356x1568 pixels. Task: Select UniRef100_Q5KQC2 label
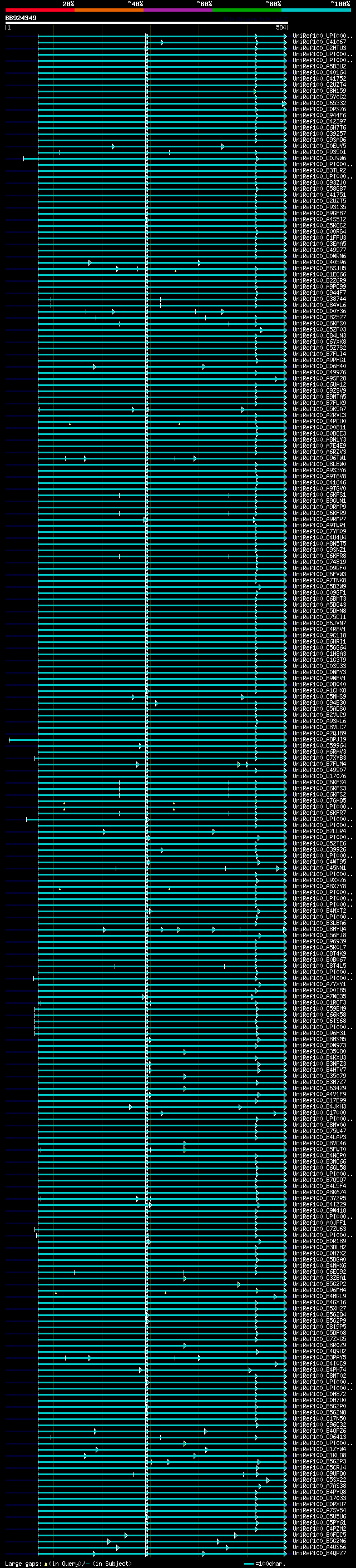[x=319, y=225]
